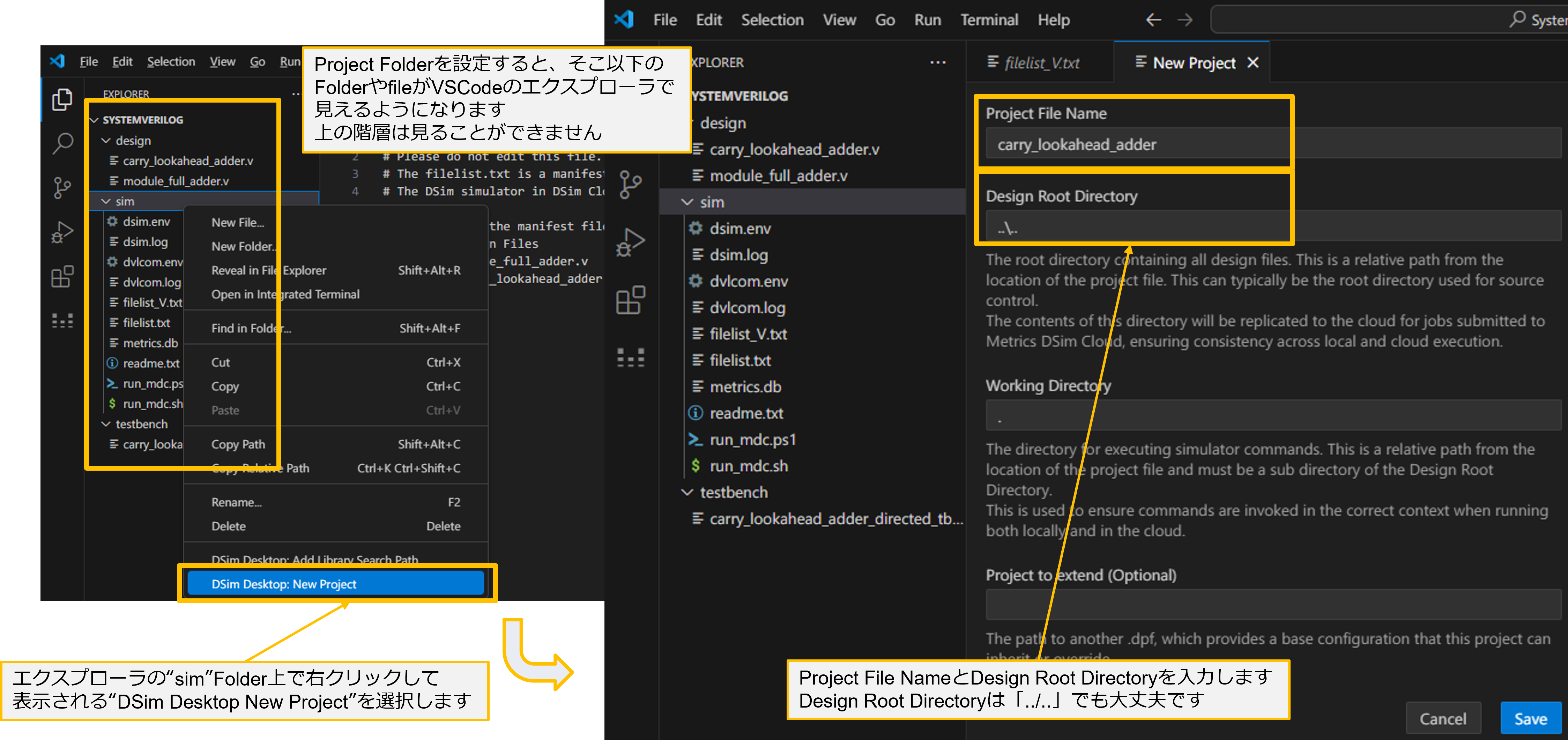This screenshot has height=740, width=1568.
Task: Open module_full_adder.v in left explorer
Action: [175, 181]
